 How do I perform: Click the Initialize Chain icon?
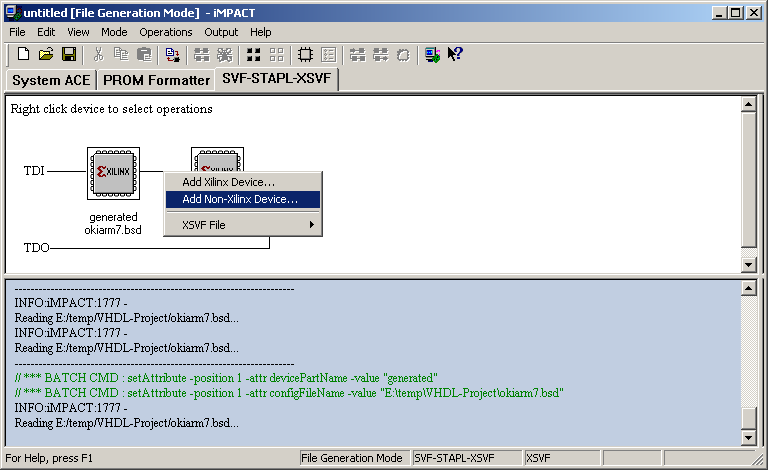click(201, 54)
